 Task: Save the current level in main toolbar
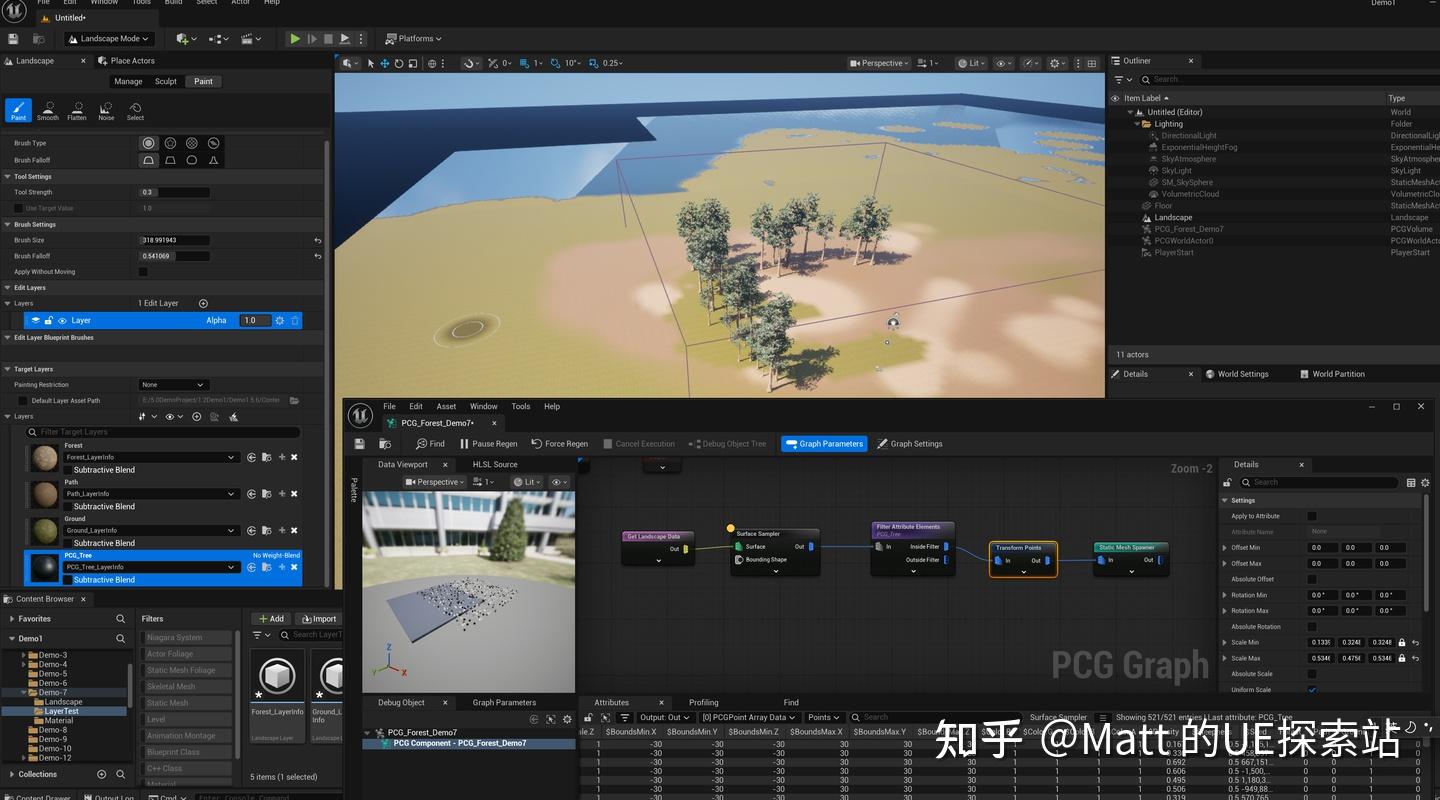click(x=13, y=39)
